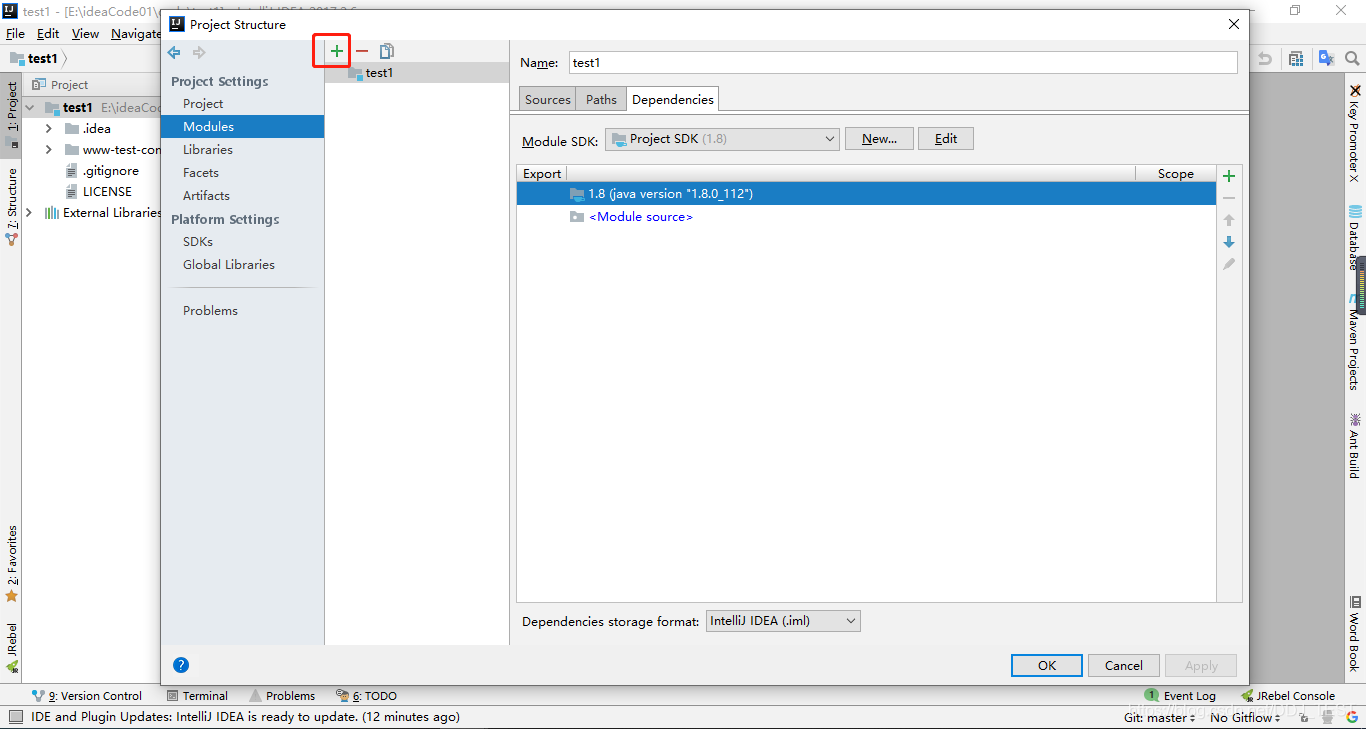Expand the .idea folder
This screenshot has width=1366, height=729.
(x=49, y=128)
